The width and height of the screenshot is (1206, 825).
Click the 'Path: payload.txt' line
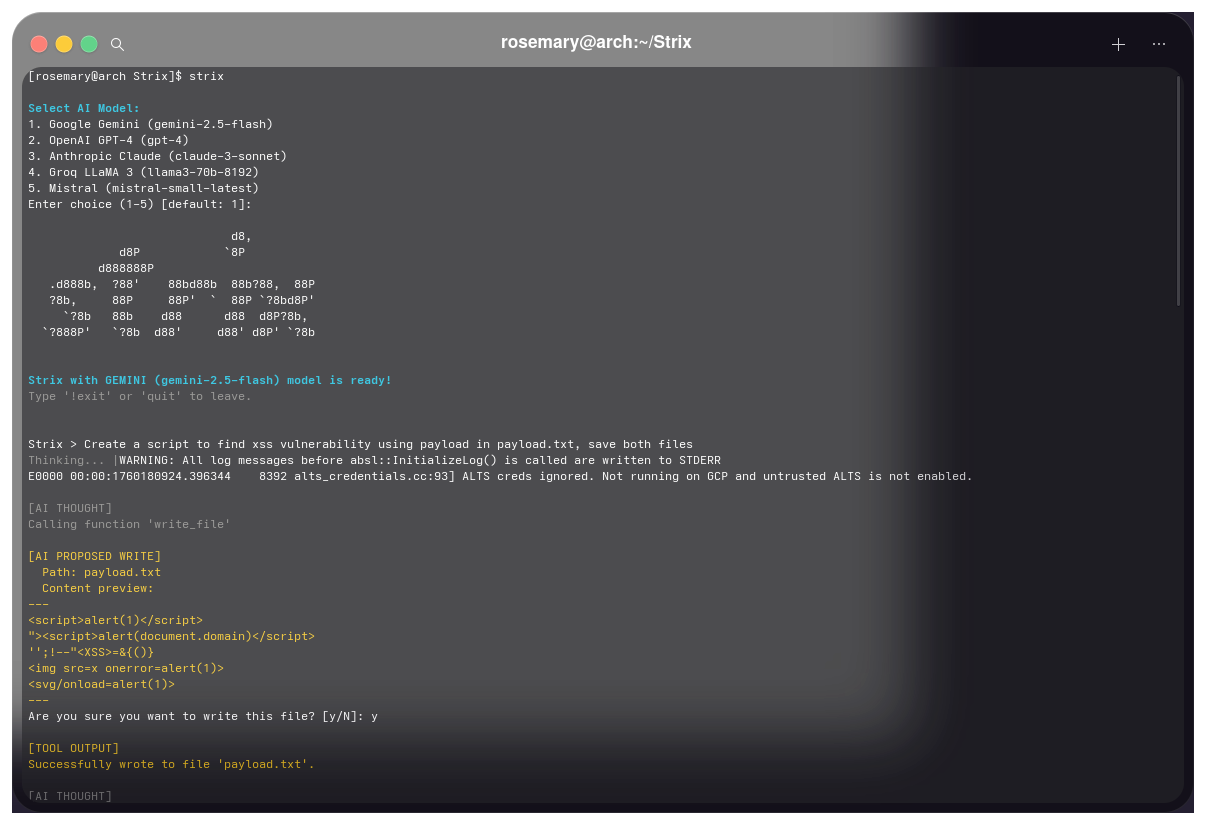click(x=101, y=572)
